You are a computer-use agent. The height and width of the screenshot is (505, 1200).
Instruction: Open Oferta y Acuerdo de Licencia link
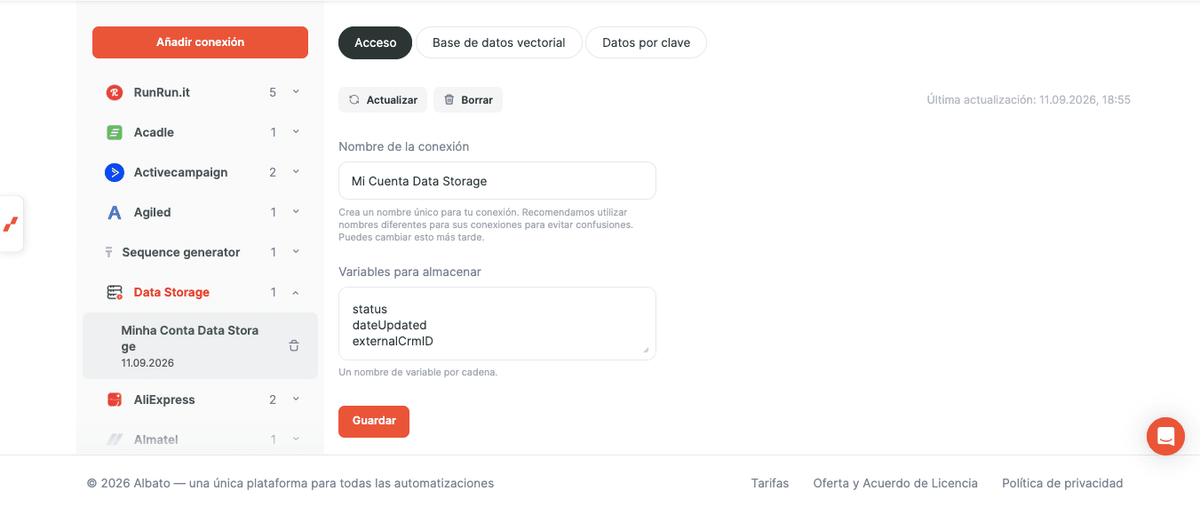(895, 483)
